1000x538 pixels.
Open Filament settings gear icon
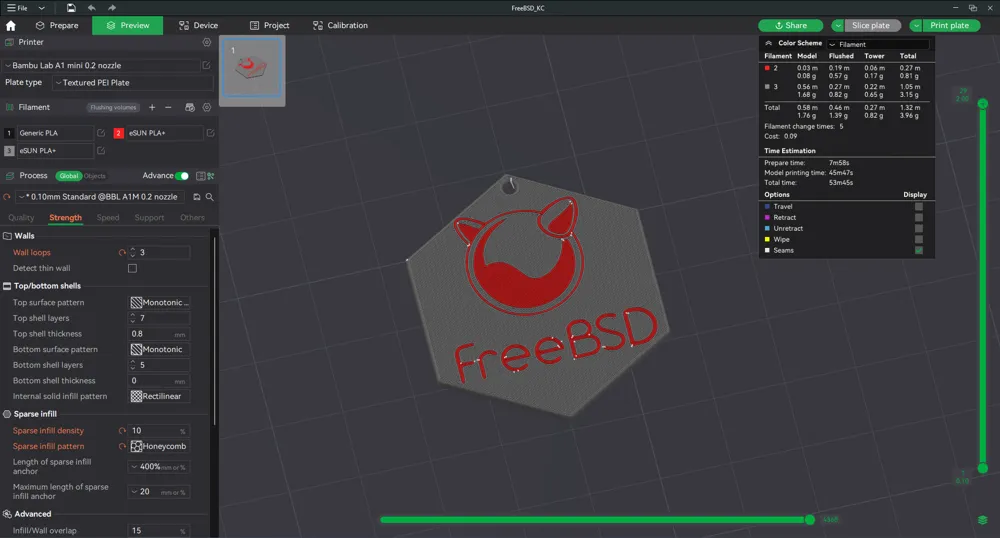coord(207,107)
